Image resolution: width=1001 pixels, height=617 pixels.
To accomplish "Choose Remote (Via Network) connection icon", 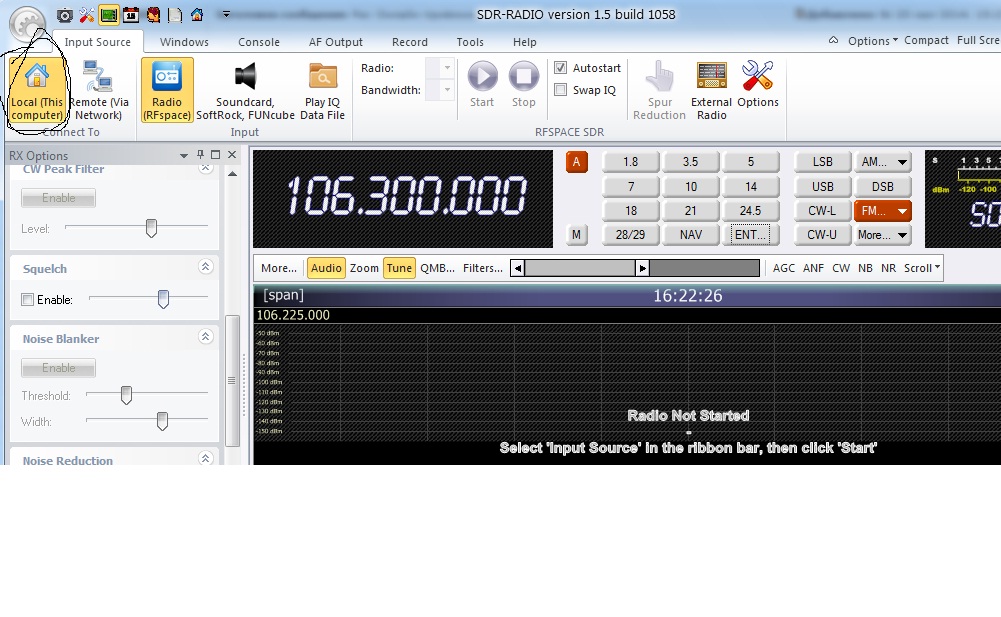I will click(x=98, y=90).
